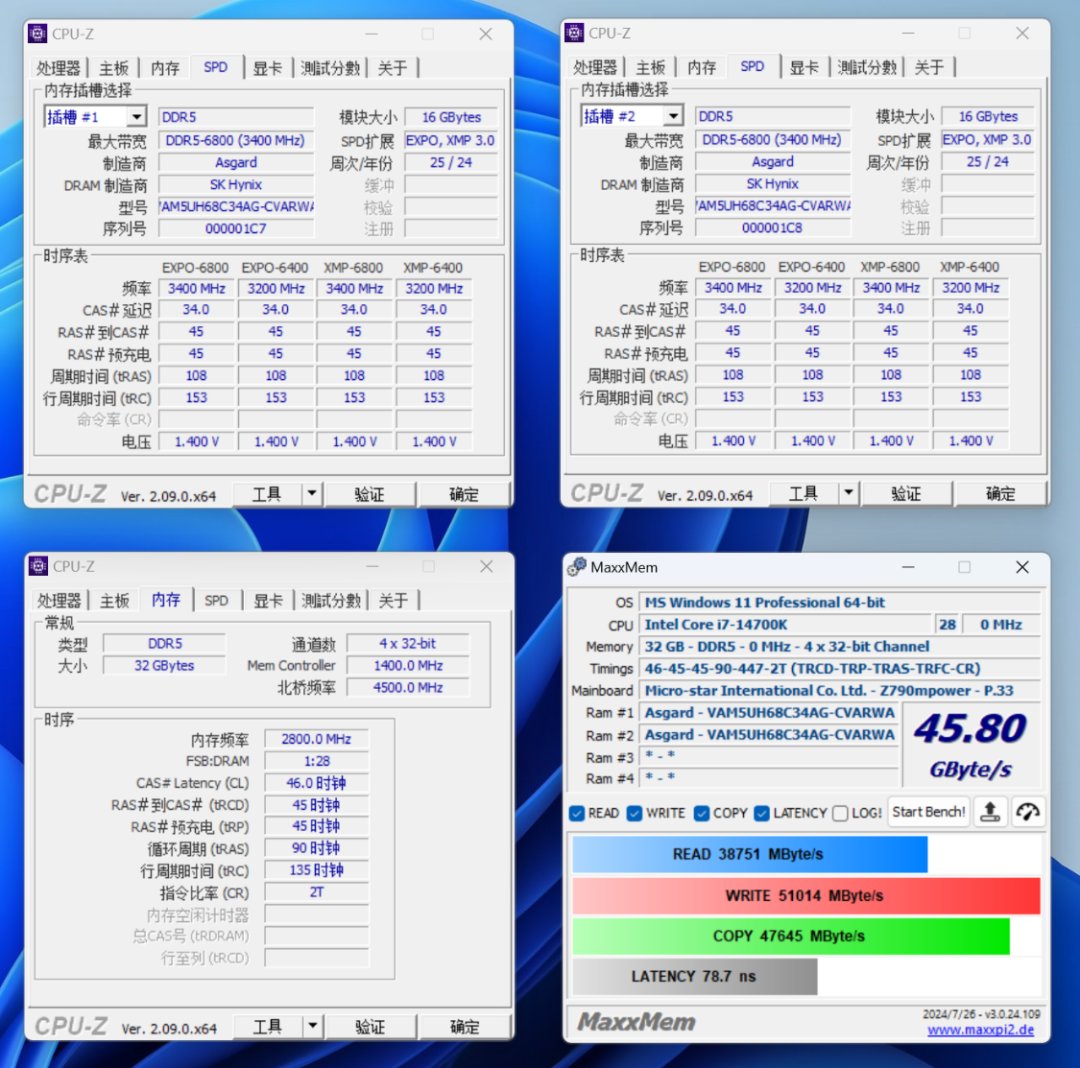Open 处理器 tab in memory window
This screenshot has width=1080, height=1068.
tap(59, 600)
